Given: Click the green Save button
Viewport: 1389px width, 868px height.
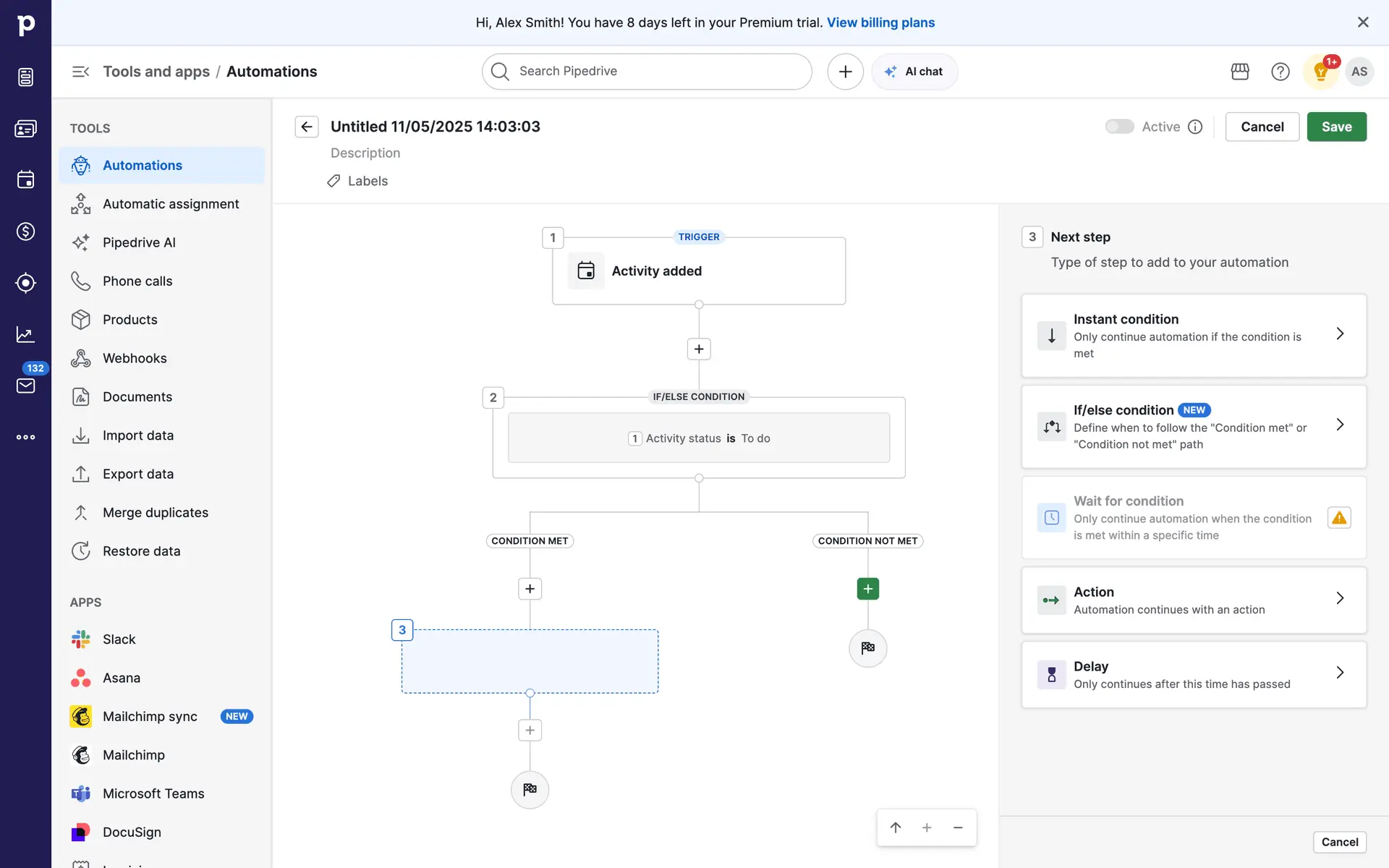Looking at the screenshot, I should [1336, 127].
